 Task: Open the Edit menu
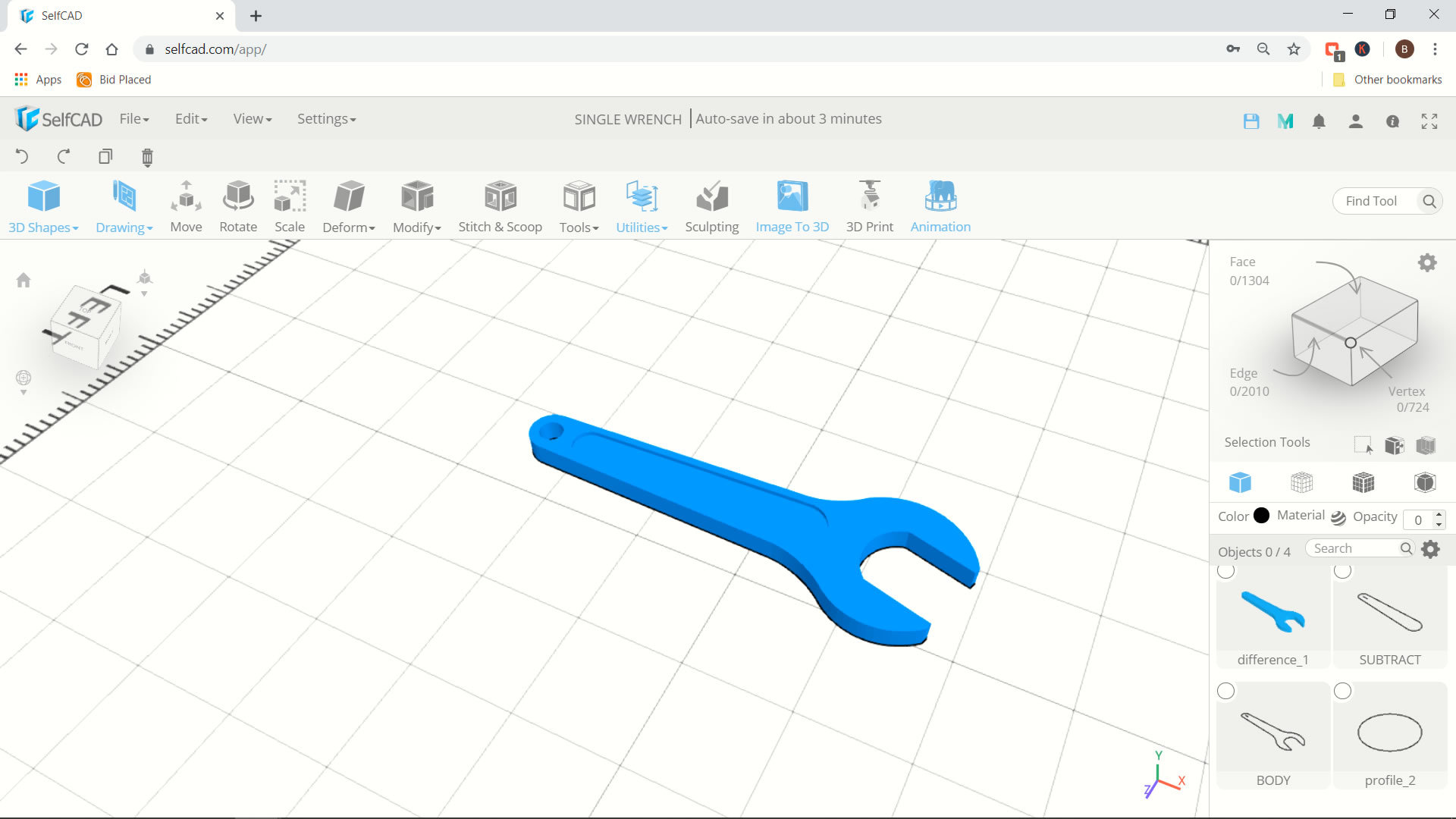pyautogui.click(x=190, y=118)
